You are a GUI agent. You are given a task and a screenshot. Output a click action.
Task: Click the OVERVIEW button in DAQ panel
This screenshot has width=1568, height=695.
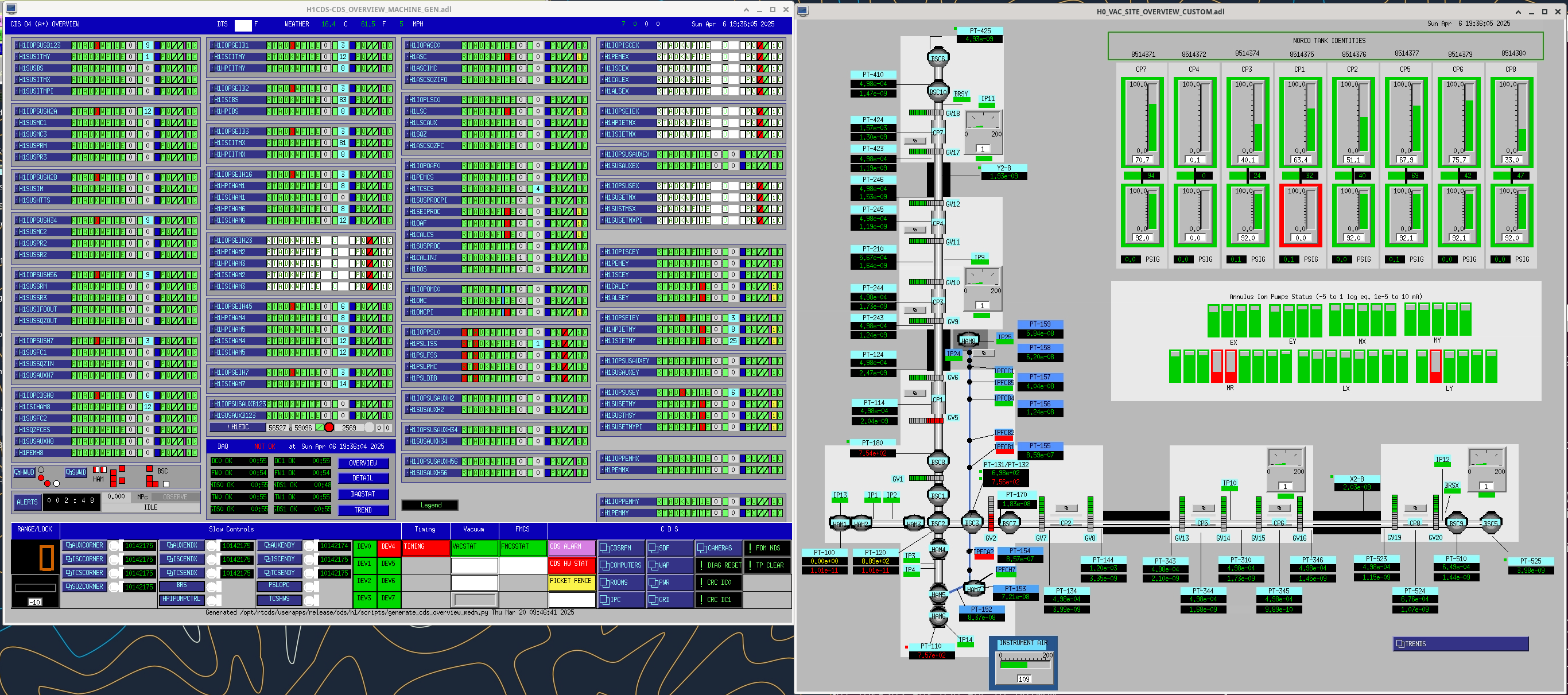click(x=363, y=463)
